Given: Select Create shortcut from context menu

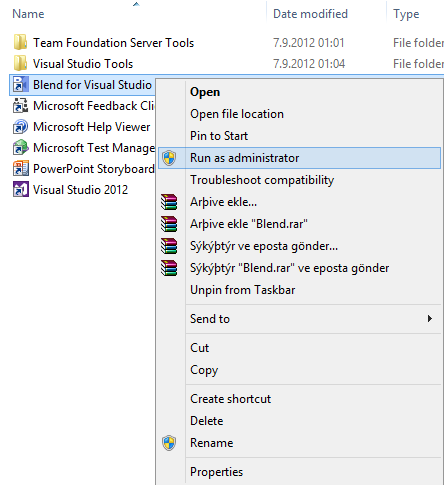Looking at the screenshot, I should pos(231,399).
